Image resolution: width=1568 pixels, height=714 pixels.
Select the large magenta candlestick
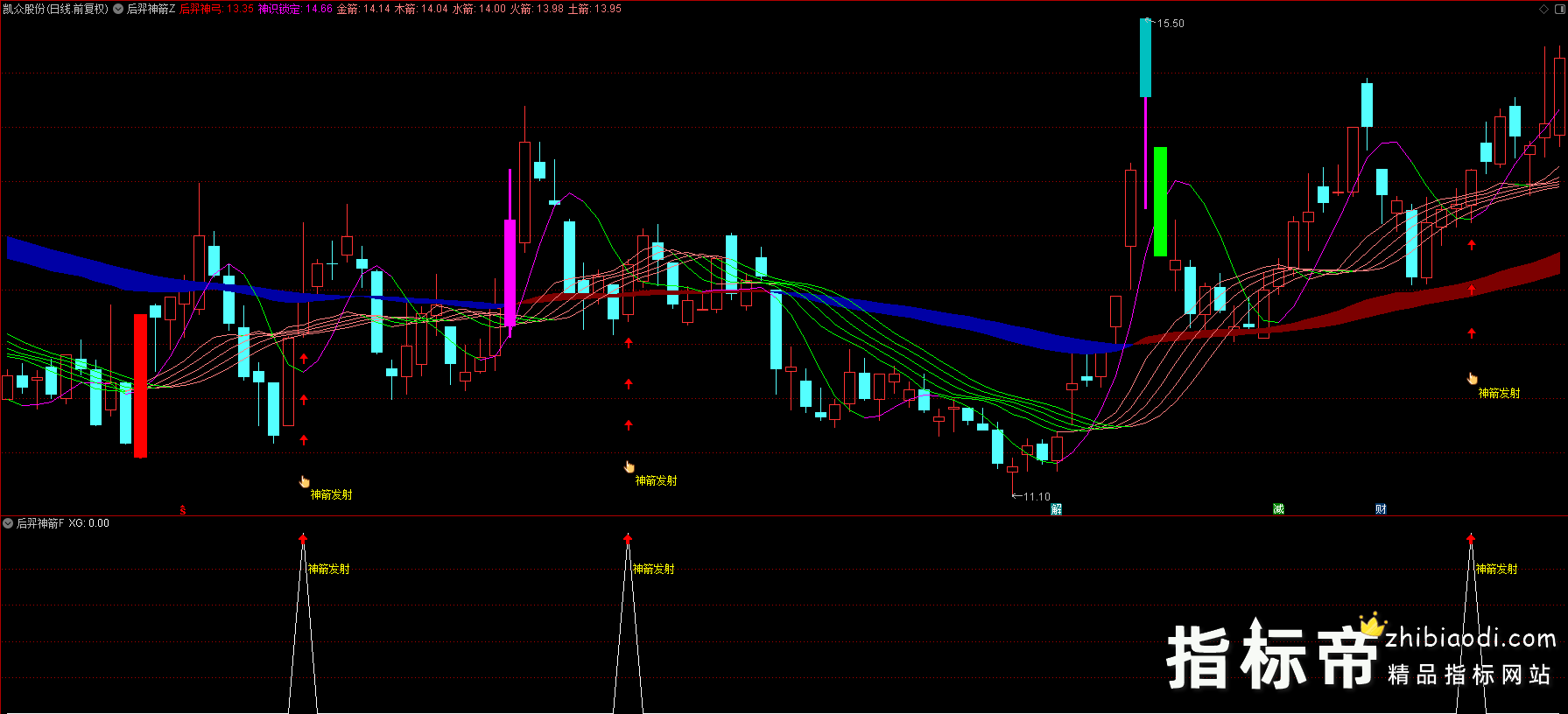[510, 273]
